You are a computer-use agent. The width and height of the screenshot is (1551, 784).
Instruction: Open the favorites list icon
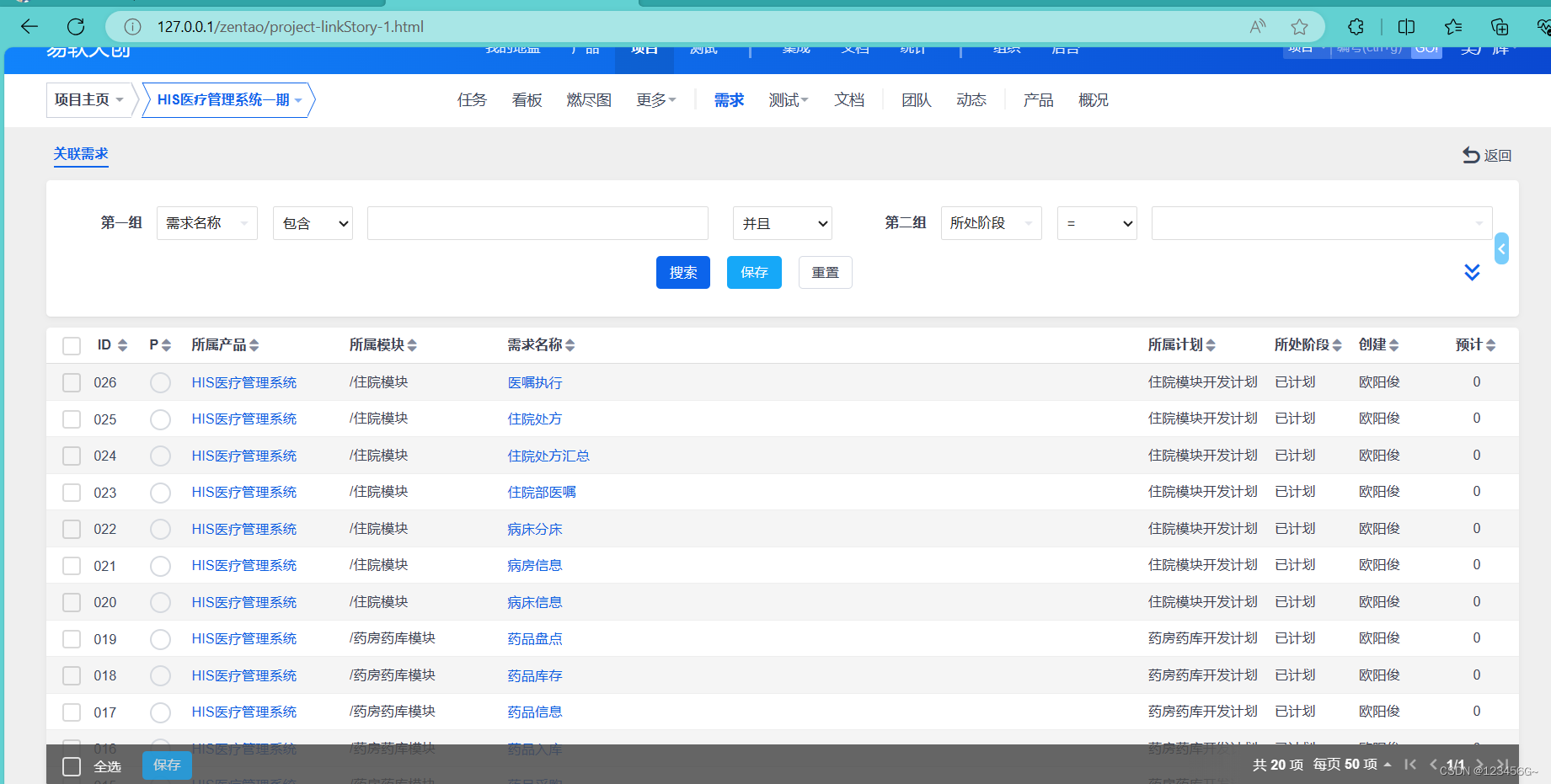click(x=1453, y=27)
